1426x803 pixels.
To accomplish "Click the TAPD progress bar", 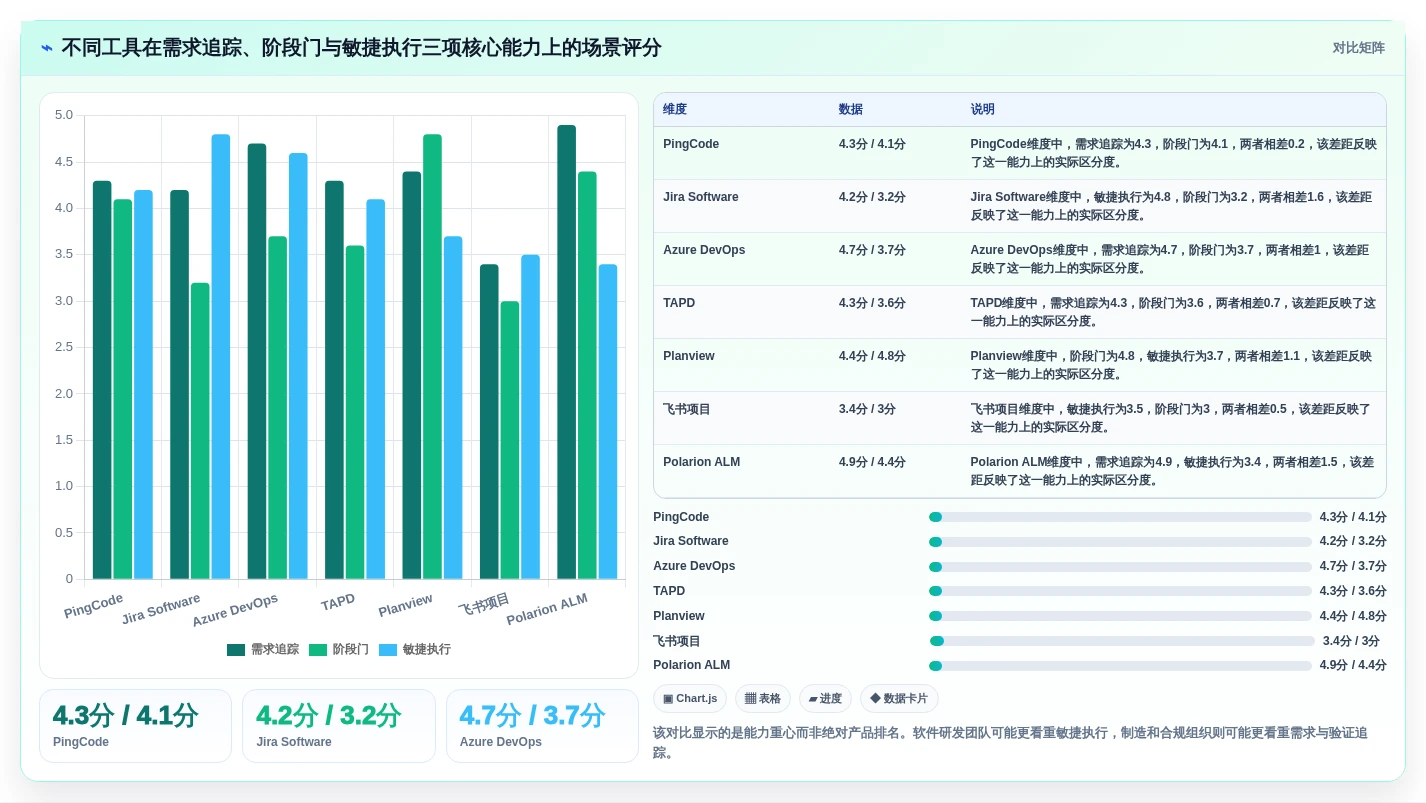I will point(1120,591).
